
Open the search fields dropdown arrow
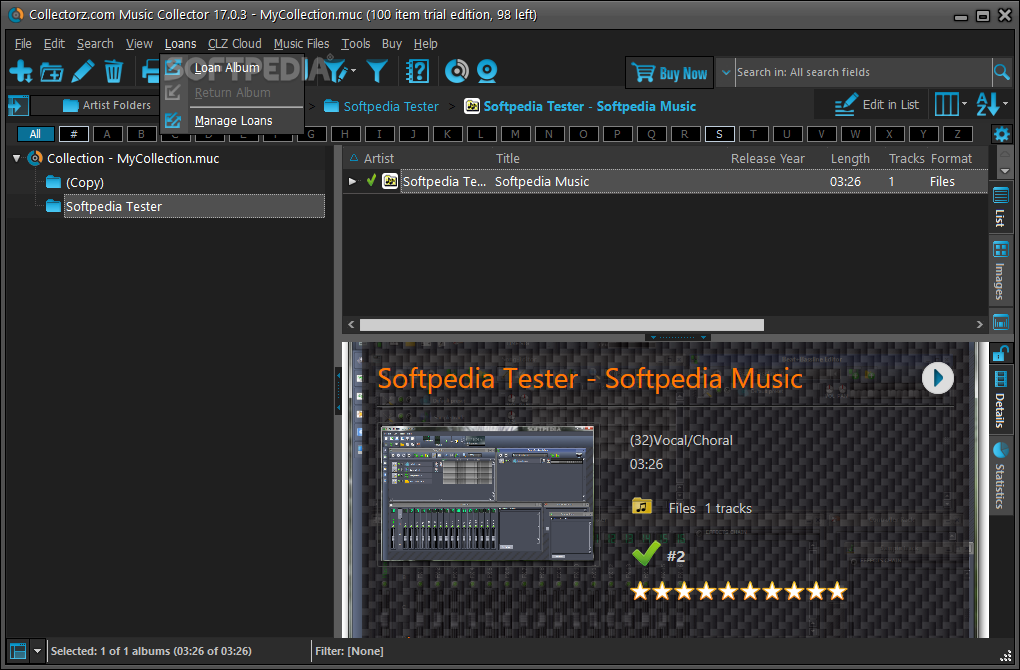tap(726, 72)
